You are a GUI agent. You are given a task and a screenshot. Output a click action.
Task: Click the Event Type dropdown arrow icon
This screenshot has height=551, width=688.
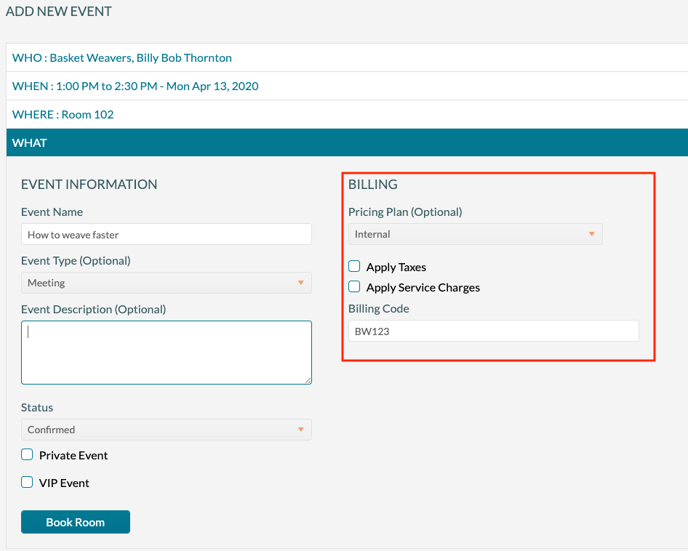[x=301, y=283]
